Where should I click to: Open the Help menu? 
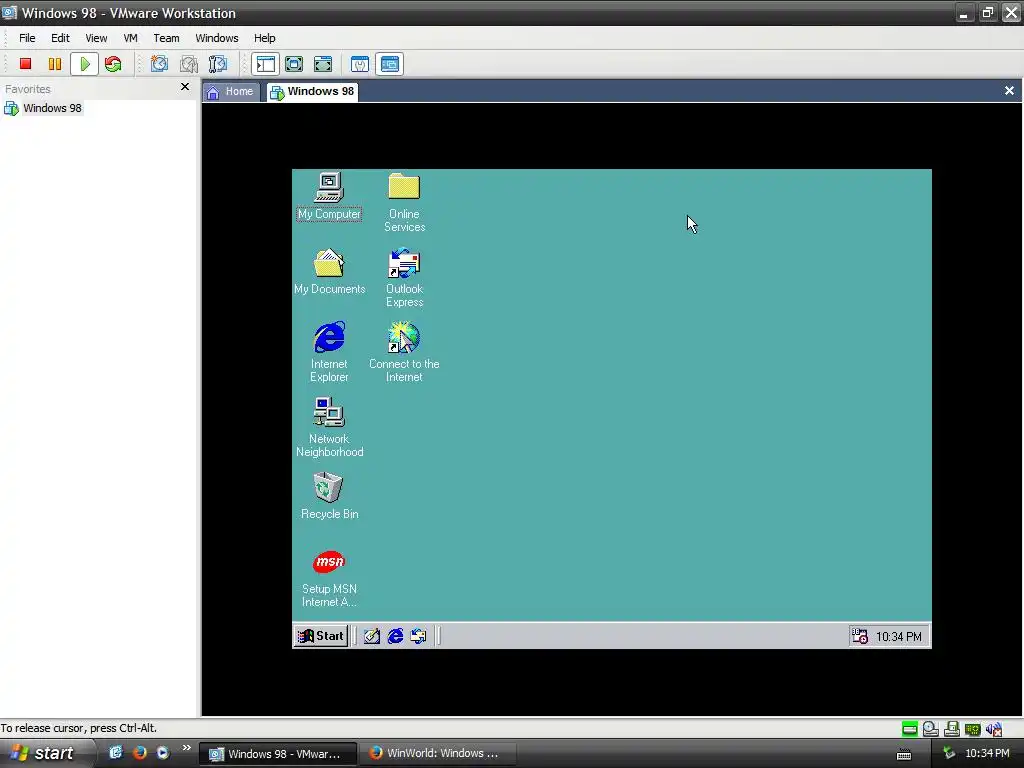click(264, 38)
